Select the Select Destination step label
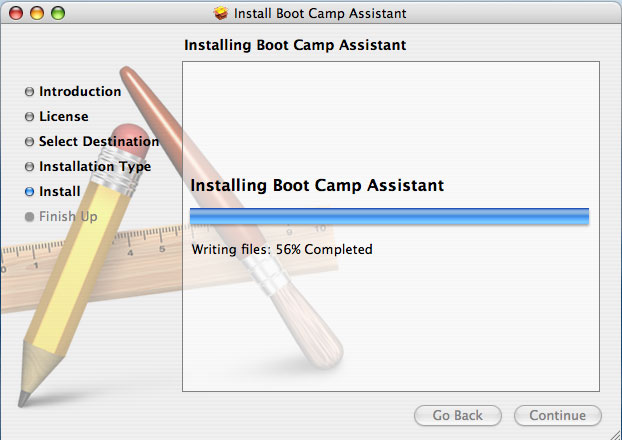This screenshot has width=622, height=440. coord(99,142)
